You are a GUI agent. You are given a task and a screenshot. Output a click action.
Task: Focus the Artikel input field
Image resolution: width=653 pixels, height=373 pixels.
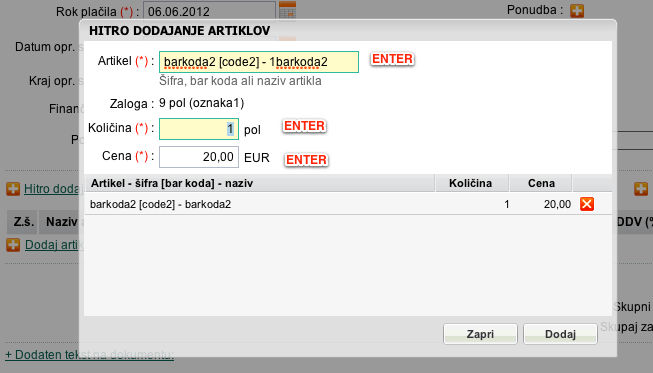point(259,62)
